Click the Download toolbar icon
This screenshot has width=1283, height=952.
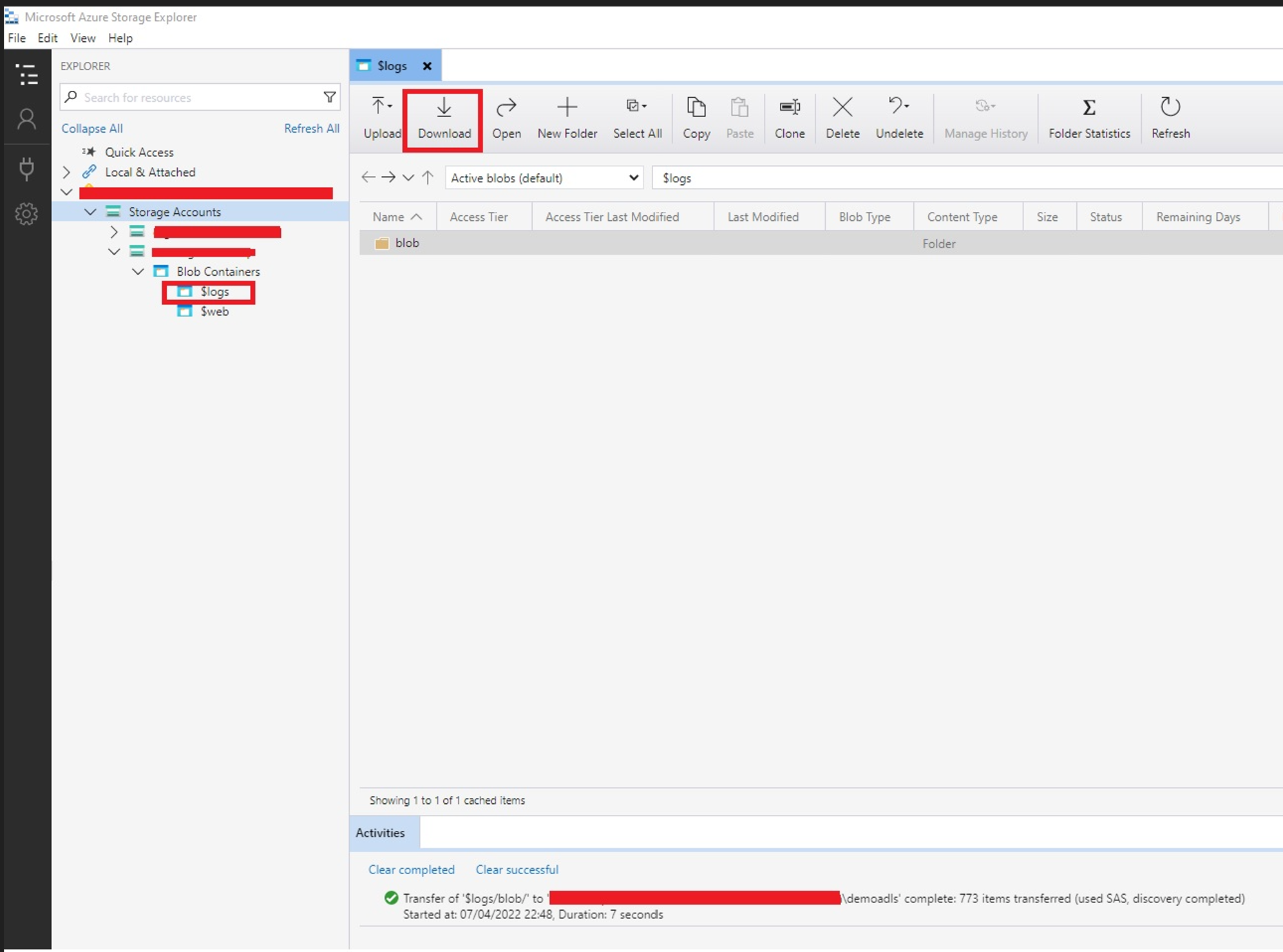[444, 108]
